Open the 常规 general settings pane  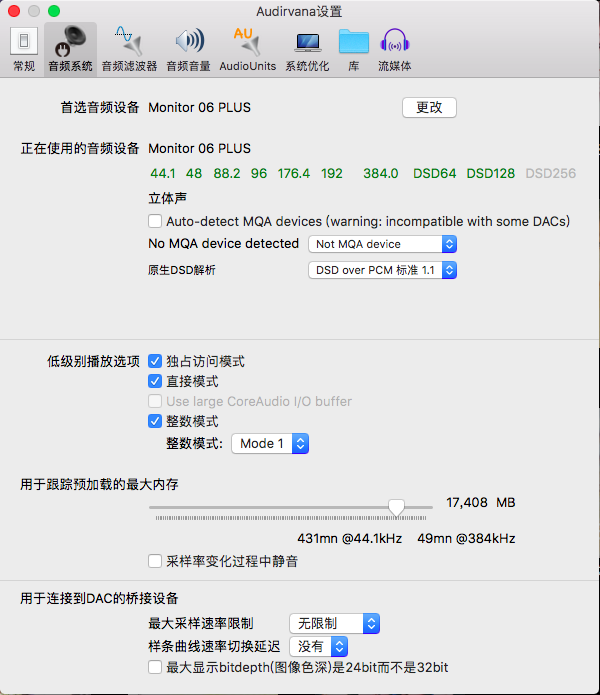[x=24, y=49]
